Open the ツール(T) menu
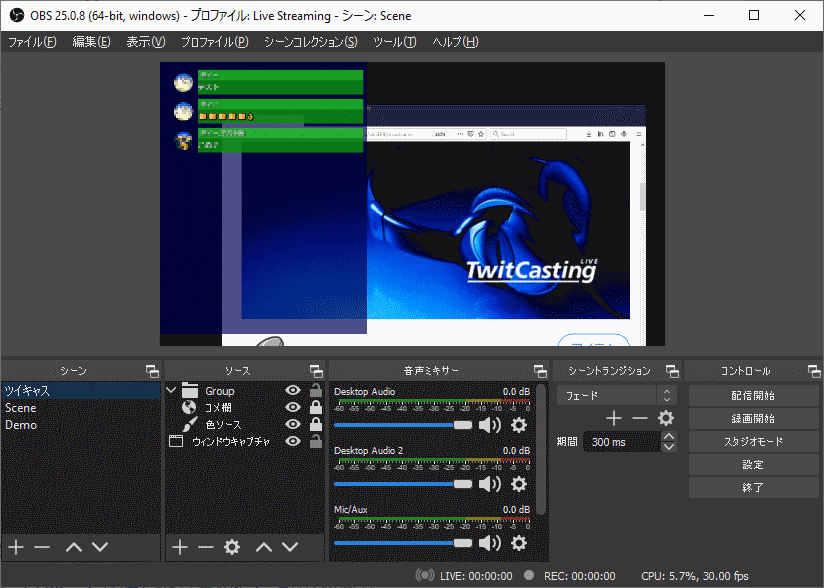The height and width of the screenshot is (588, 824). point(395,42)
